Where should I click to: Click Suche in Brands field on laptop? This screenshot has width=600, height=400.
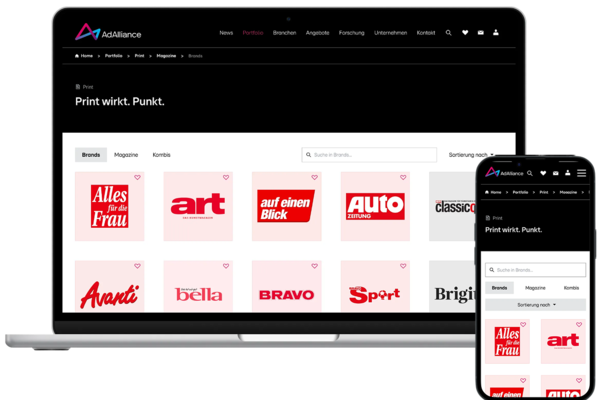(369, 155)
